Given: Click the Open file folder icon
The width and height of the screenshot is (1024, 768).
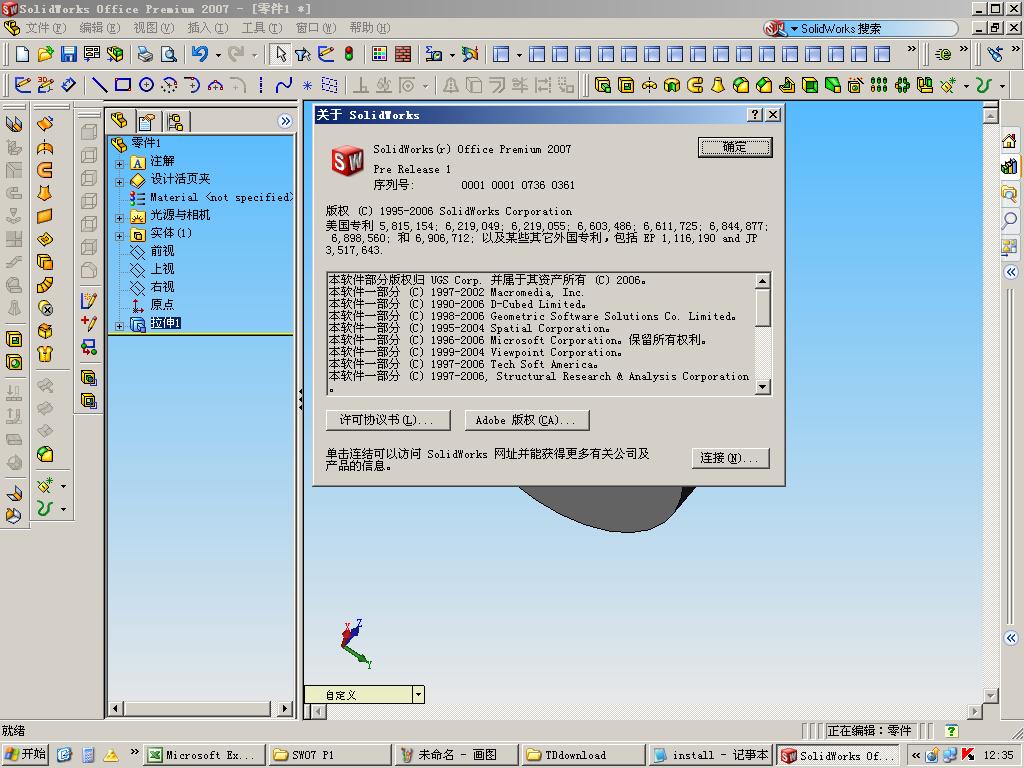Looking at the screenshot, I should tap(45, 54).
